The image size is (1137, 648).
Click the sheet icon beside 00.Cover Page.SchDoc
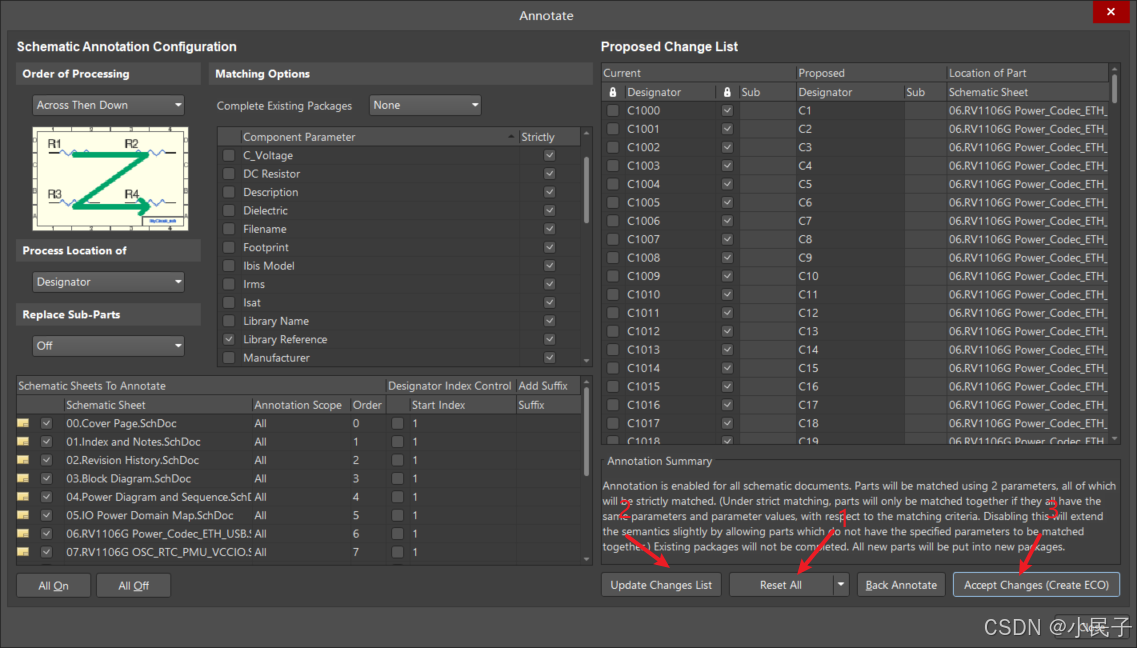(x=23, y=423)
